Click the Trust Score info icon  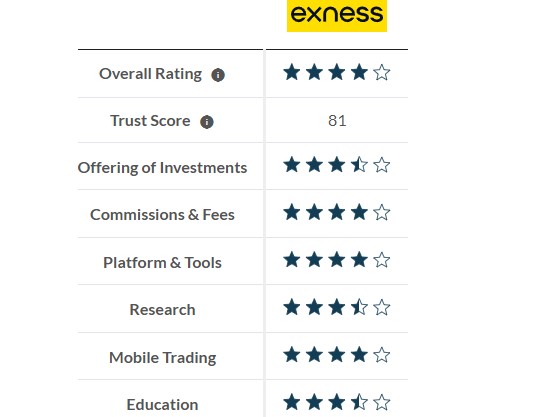click(207, 122)
